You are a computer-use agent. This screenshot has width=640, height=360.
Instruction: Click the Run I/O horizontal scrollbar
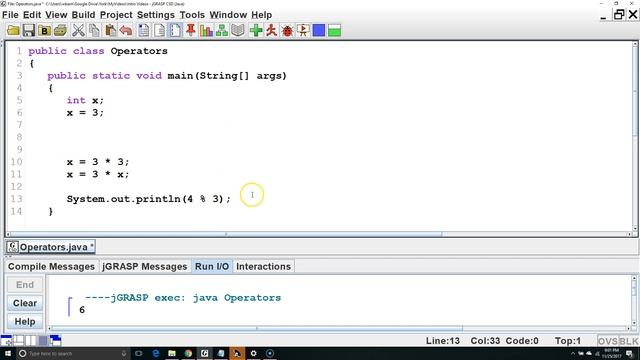(257, 328)
